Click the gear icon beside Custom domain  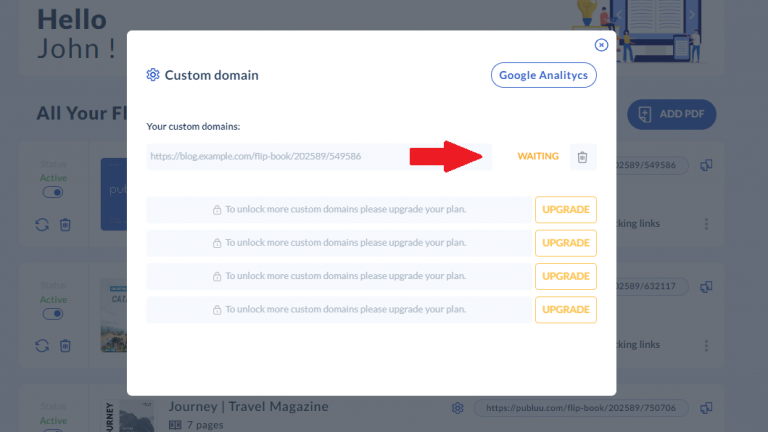(x=153, y=75)
